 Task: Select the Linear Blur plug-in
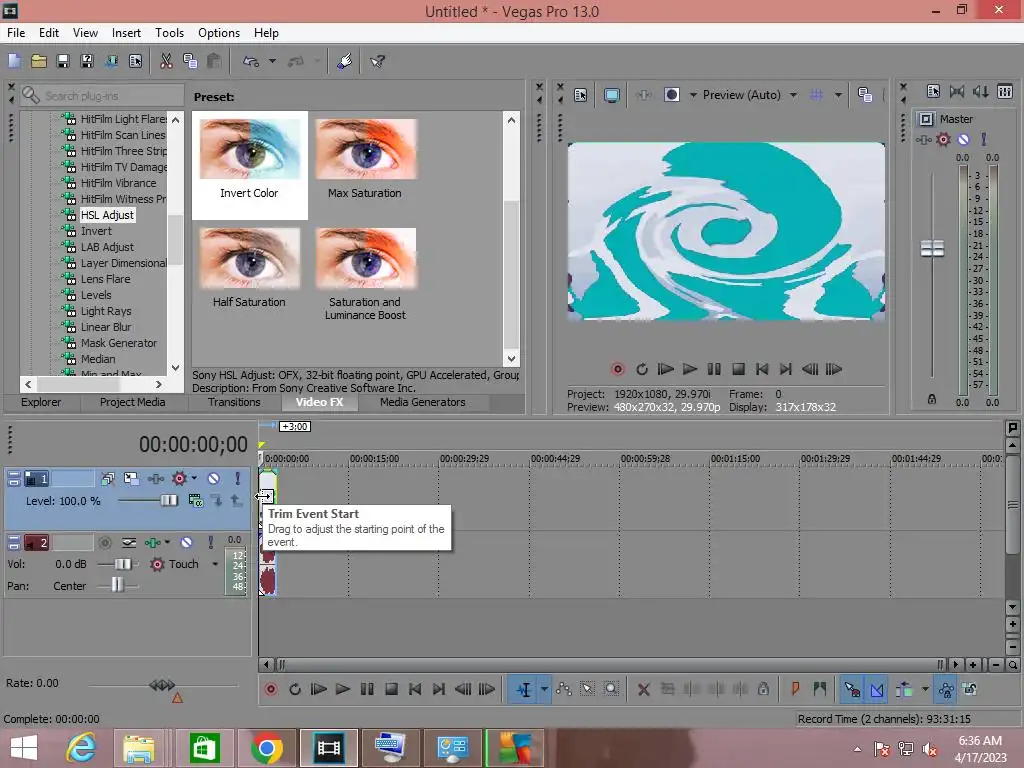coord(106,327)
